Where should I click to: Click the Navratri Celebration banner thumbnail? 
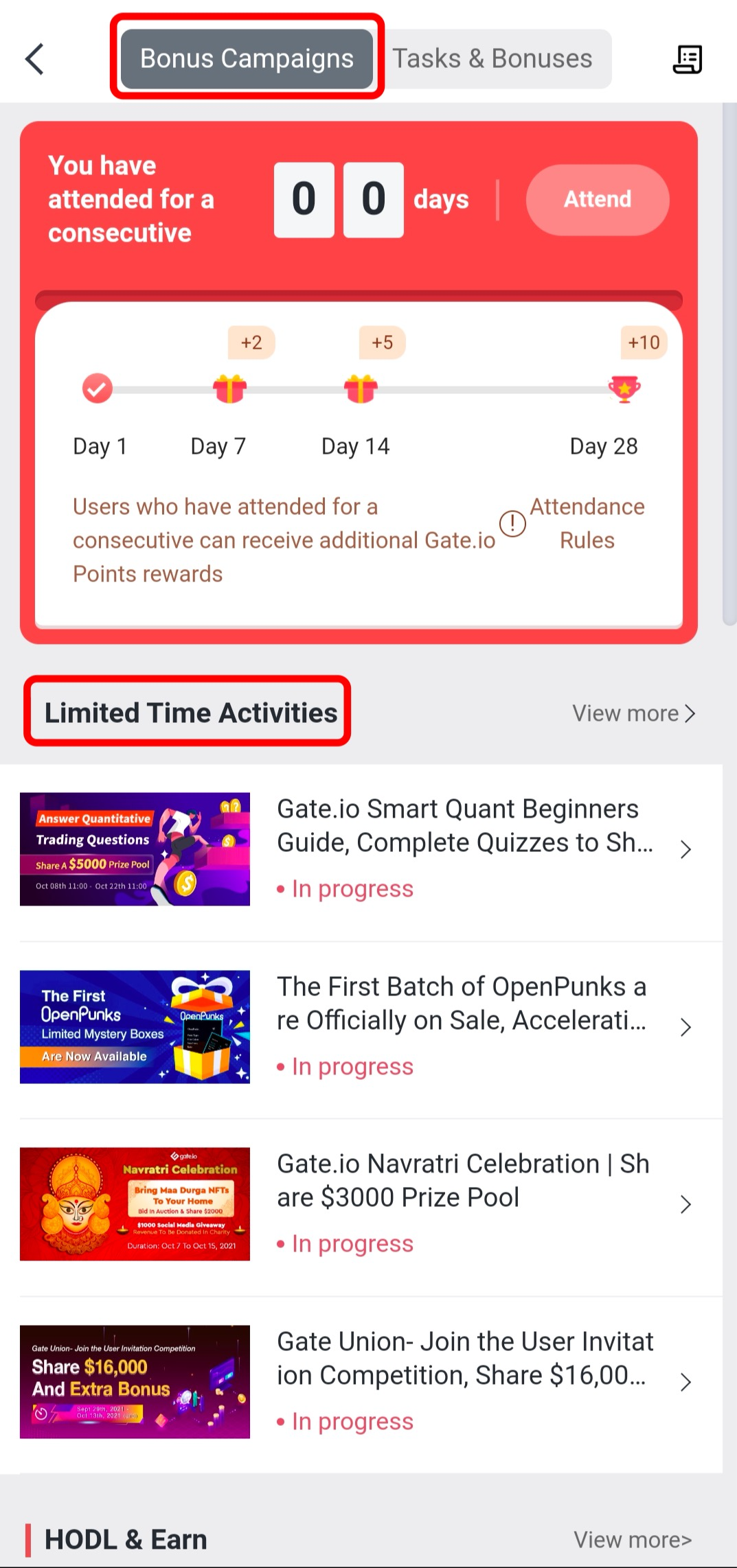(135, 1204)
